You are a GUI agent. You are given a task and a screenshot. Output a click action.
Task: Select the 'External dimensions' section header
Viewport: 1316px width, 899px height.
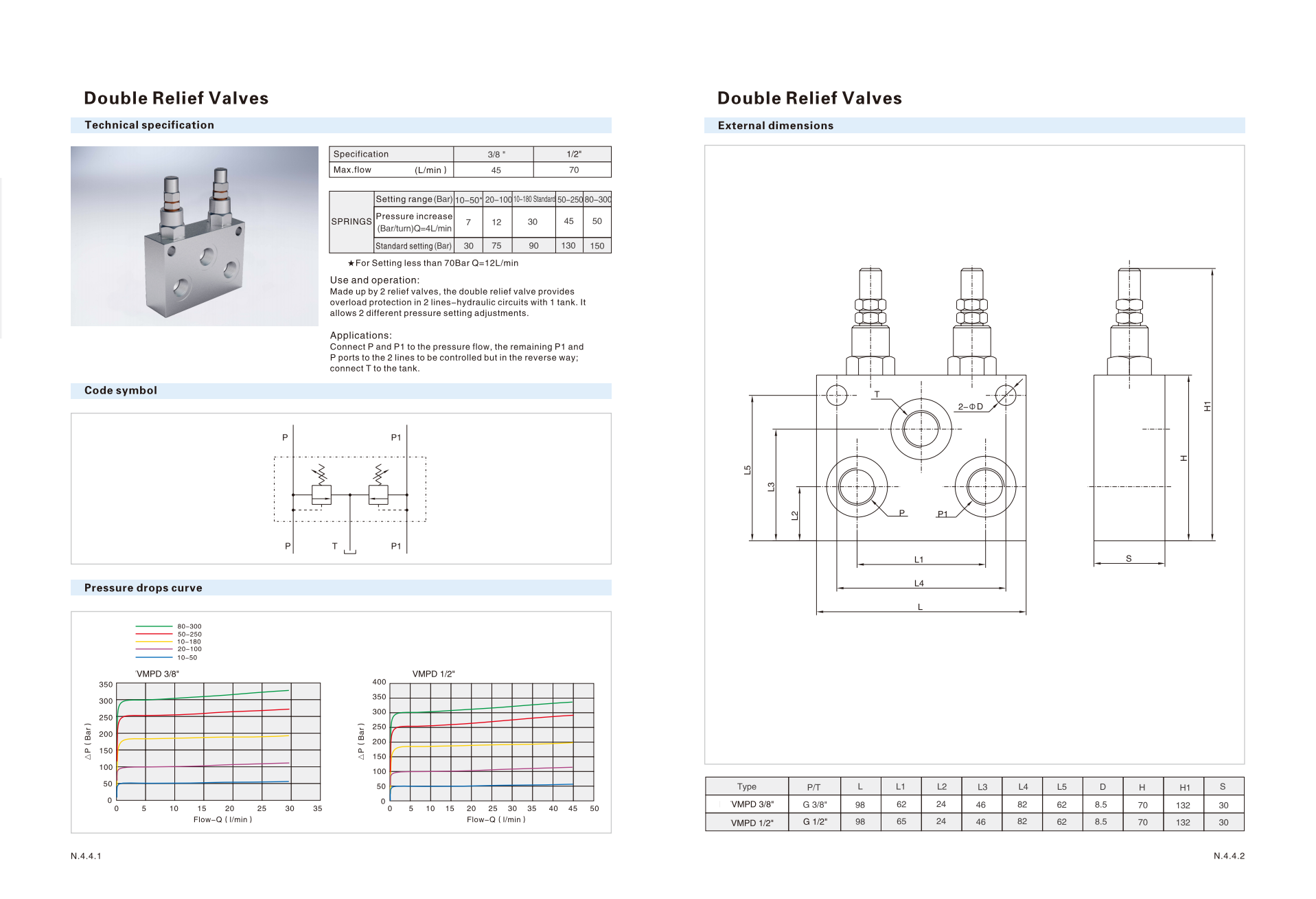pyautogui.click(x=775, y=126)
